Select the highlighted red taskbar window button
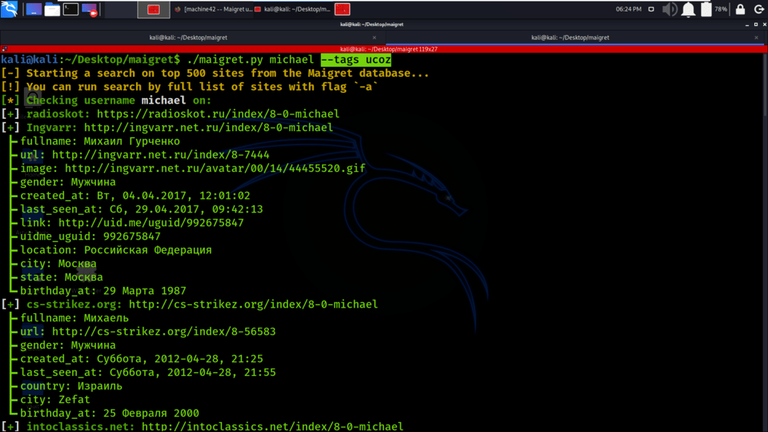Viewport: 768px width, 432px height. pyautogui.click(x=153, y=9)
